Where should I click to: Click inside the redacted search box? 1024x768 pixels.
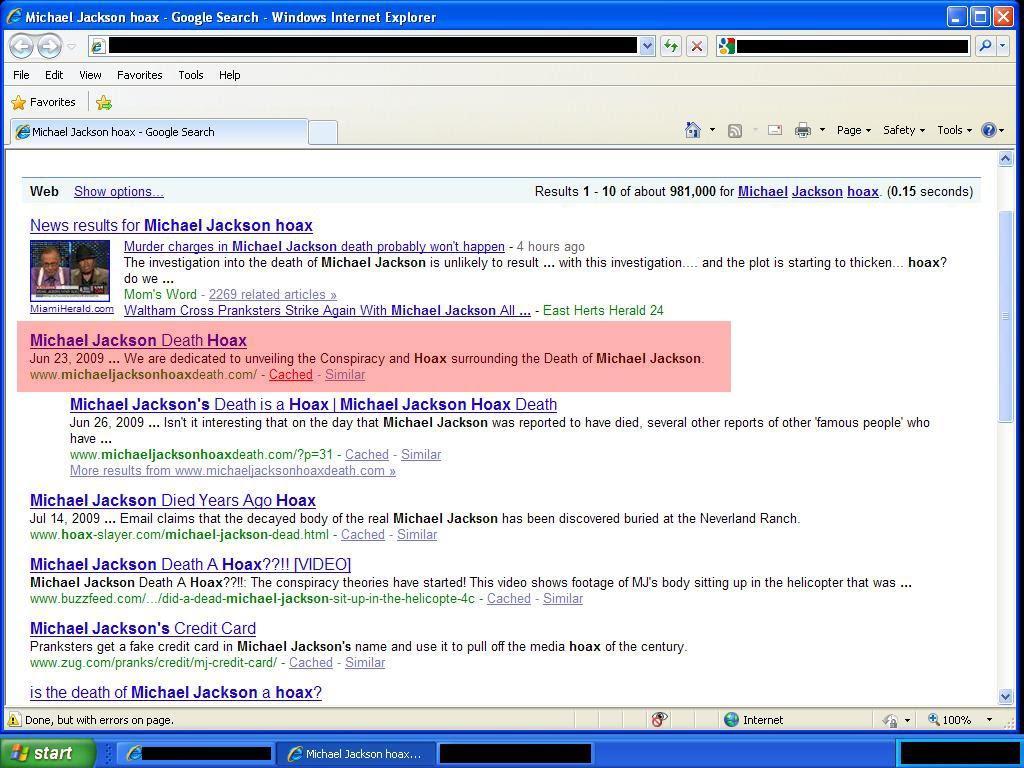click(852, 46)
